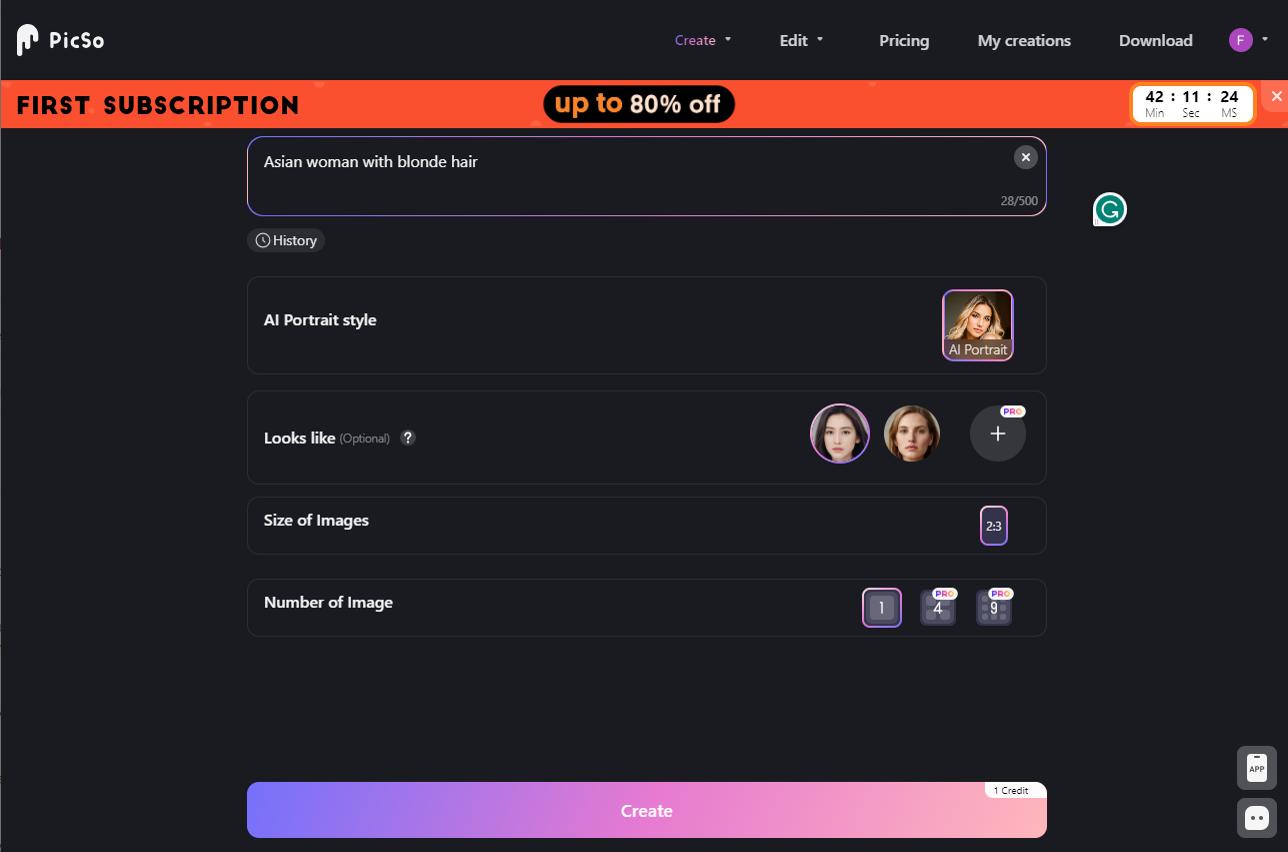Viewport: 1288px width, 852px height.
Task: Select 4 images PRO option
Action: click(938, 608)
